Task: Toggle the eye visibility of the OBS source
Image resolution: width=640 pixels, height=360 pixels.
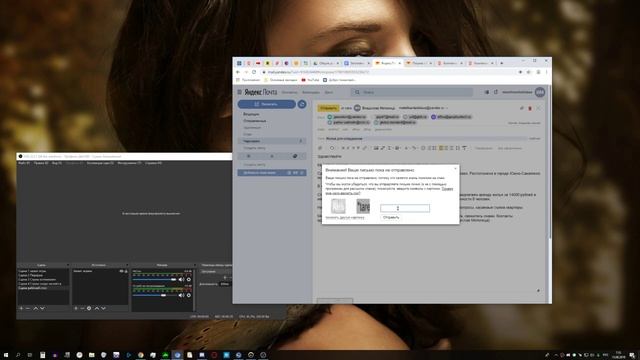Action: click(121, 271)
